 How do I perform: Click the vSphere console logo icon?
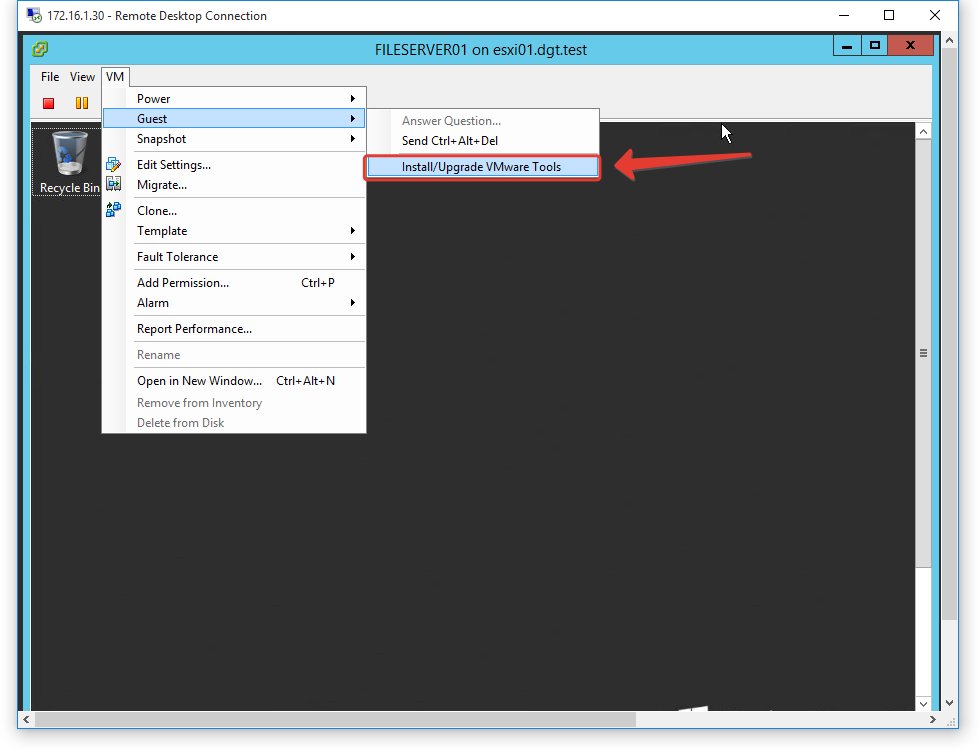(x=41, y=49)
